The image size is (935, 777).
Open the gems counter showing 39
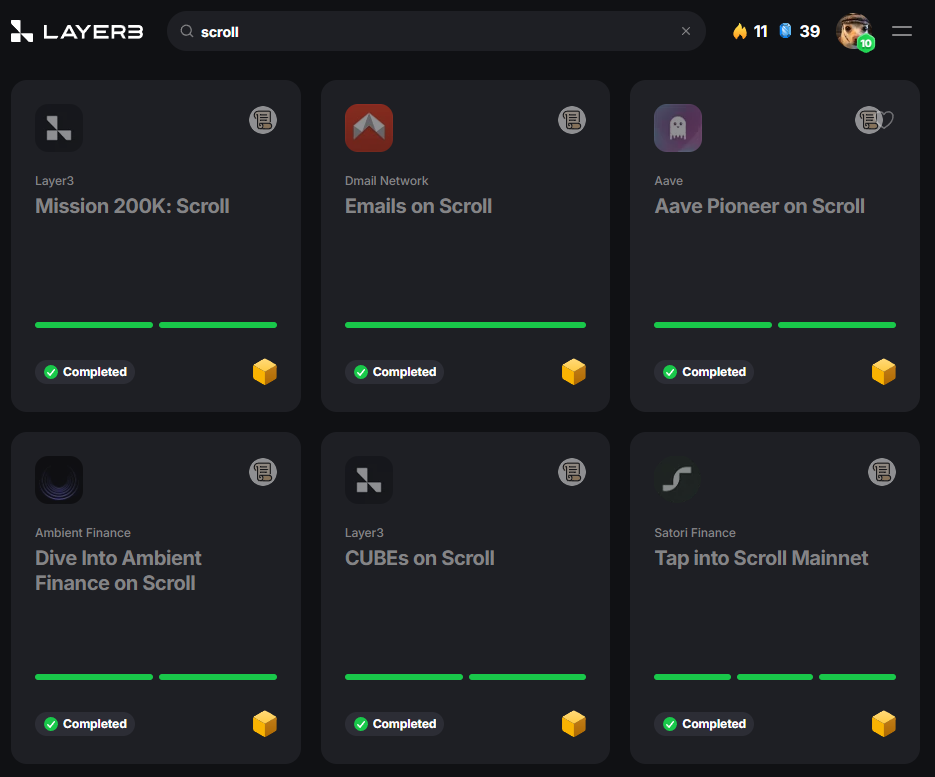click(800, 31)
